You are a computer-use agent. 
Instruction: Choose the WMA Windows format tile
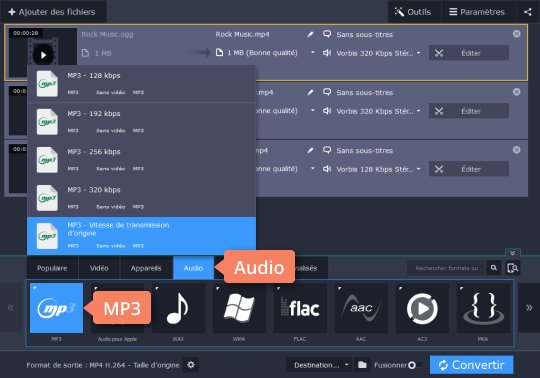click(x=239, y=308)
